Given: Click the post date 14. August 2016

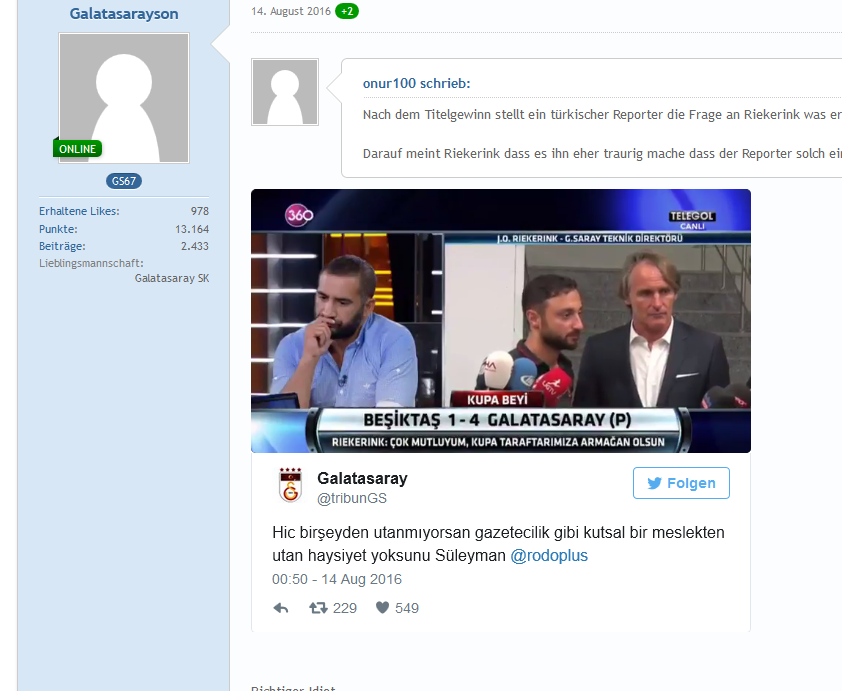Looking at the screenshot, I should pos(290,11).
